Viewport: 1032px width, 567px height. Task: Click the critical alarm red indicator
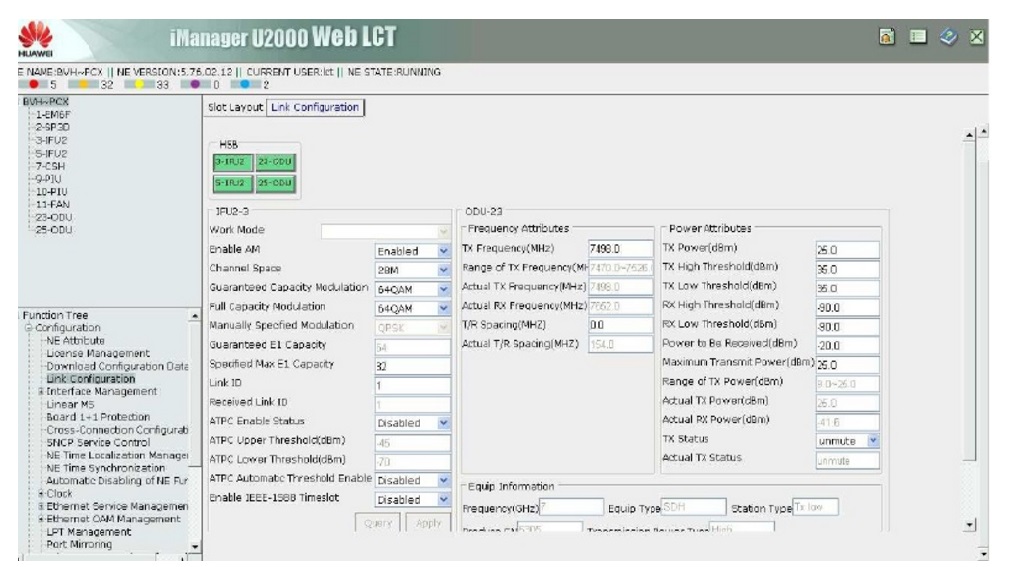click(x=34, y=84)
